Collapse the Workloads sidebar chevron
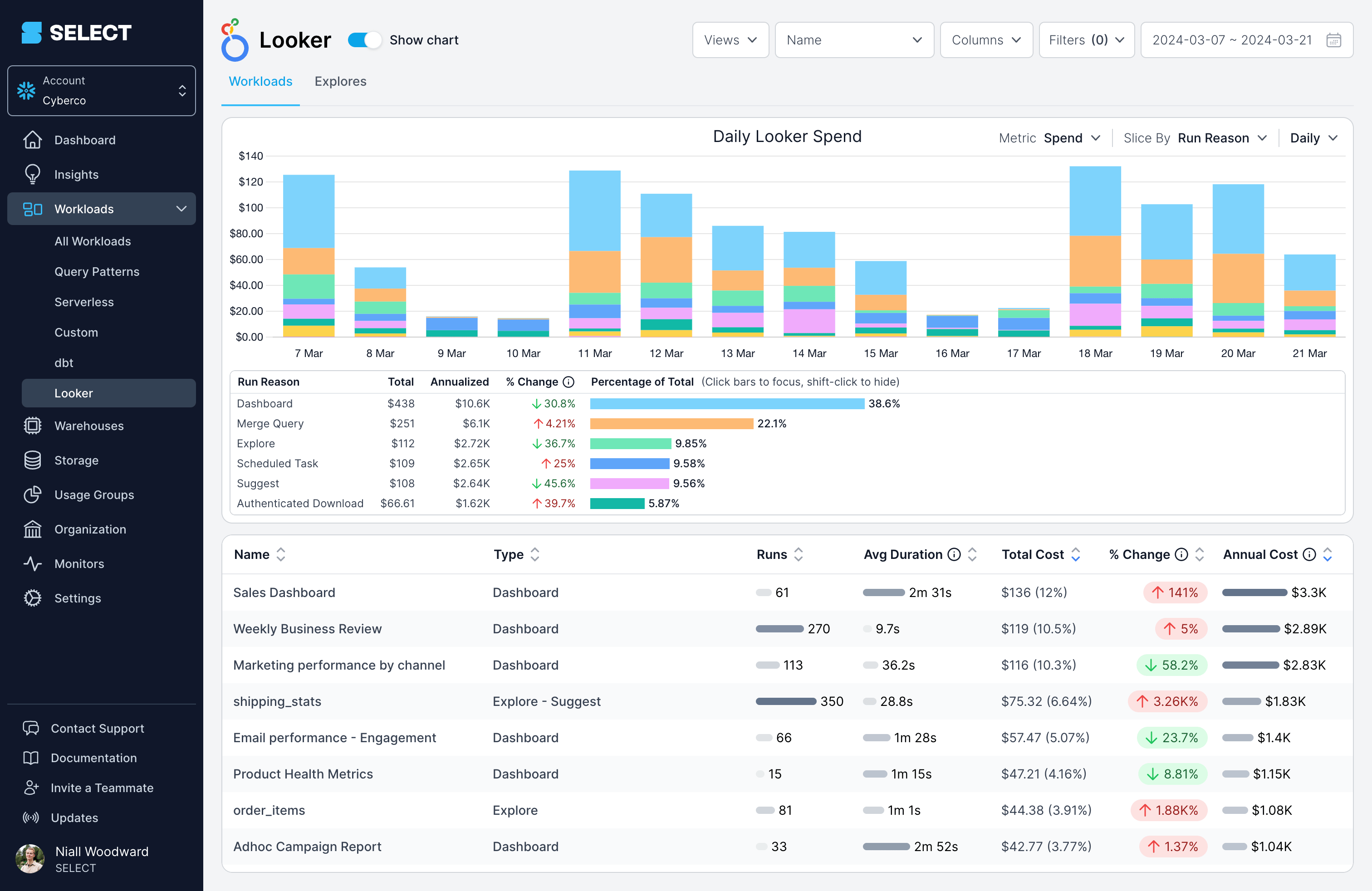This screenshot has height=891, width=1372. tap(181, 209)
